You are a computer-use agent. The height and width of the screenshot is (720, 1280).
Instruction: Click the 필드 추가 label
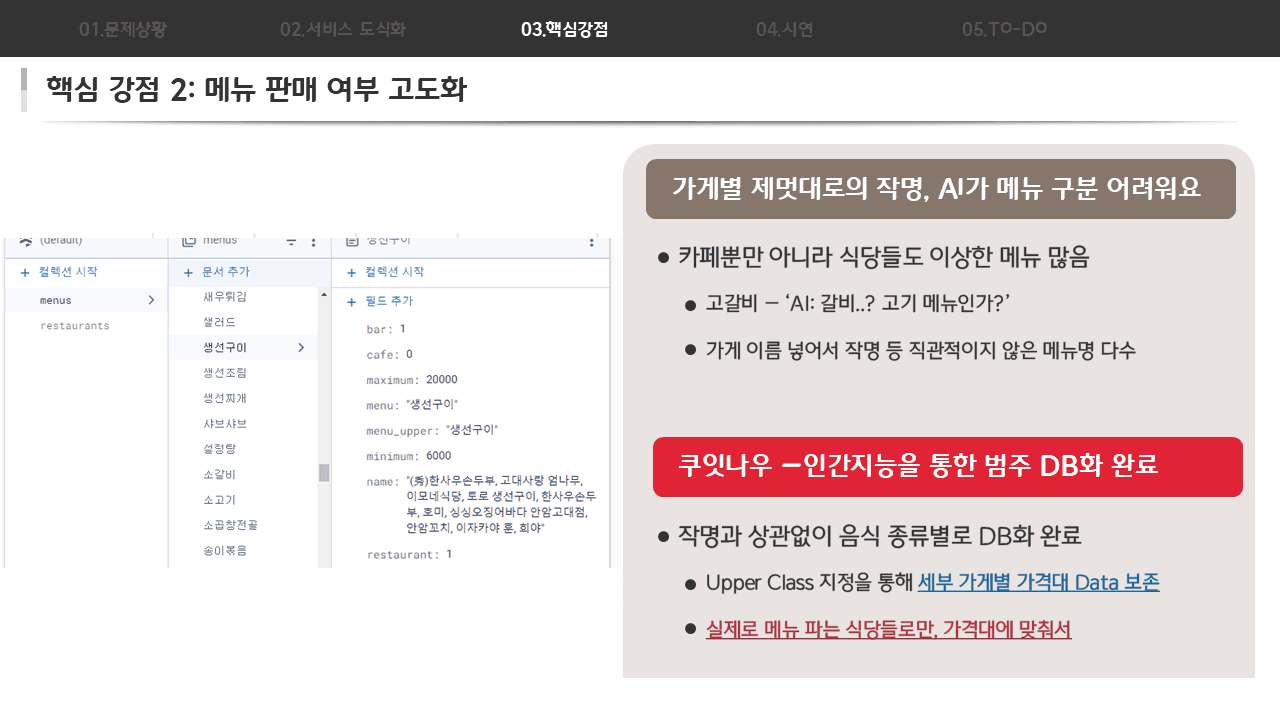coord(389,301)
